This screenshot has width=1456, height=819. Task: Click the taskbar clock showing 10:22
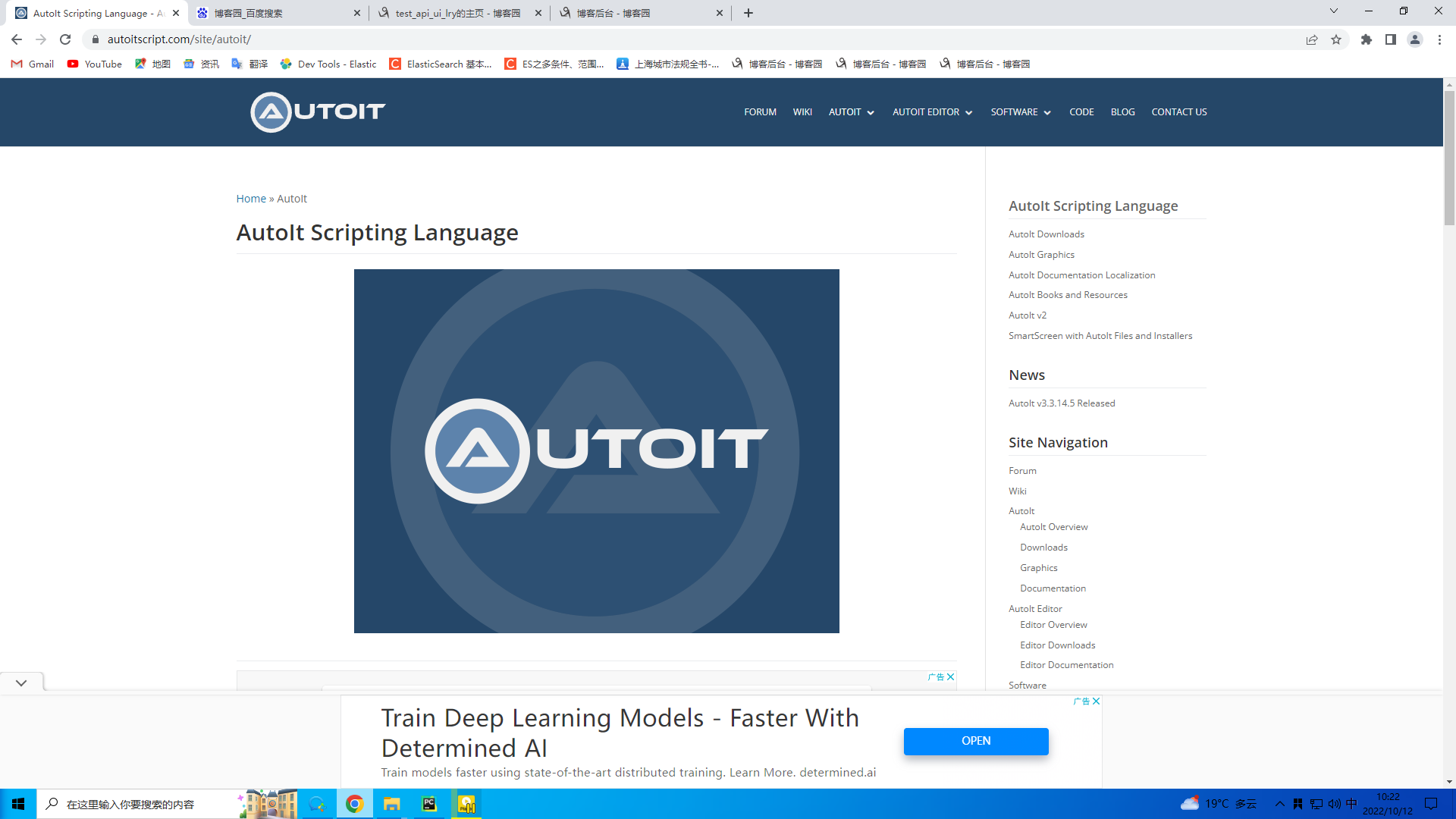click(x=1388, y=804)
